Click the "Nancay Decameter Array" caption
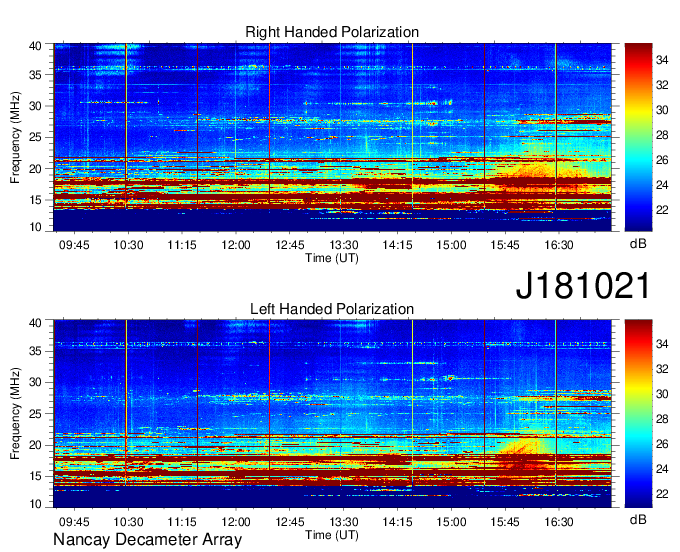 click(147, 540)
